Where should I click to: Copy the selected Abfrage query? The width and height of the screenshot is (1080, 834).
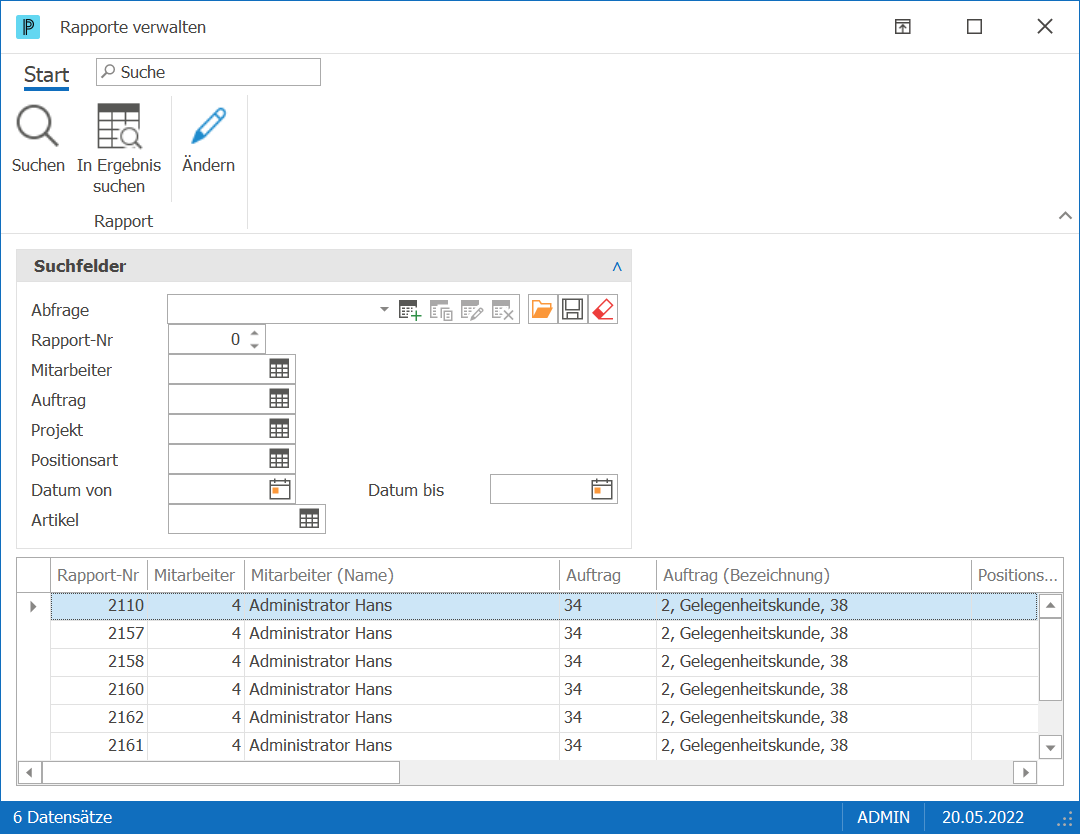click(x=441, y=310)
